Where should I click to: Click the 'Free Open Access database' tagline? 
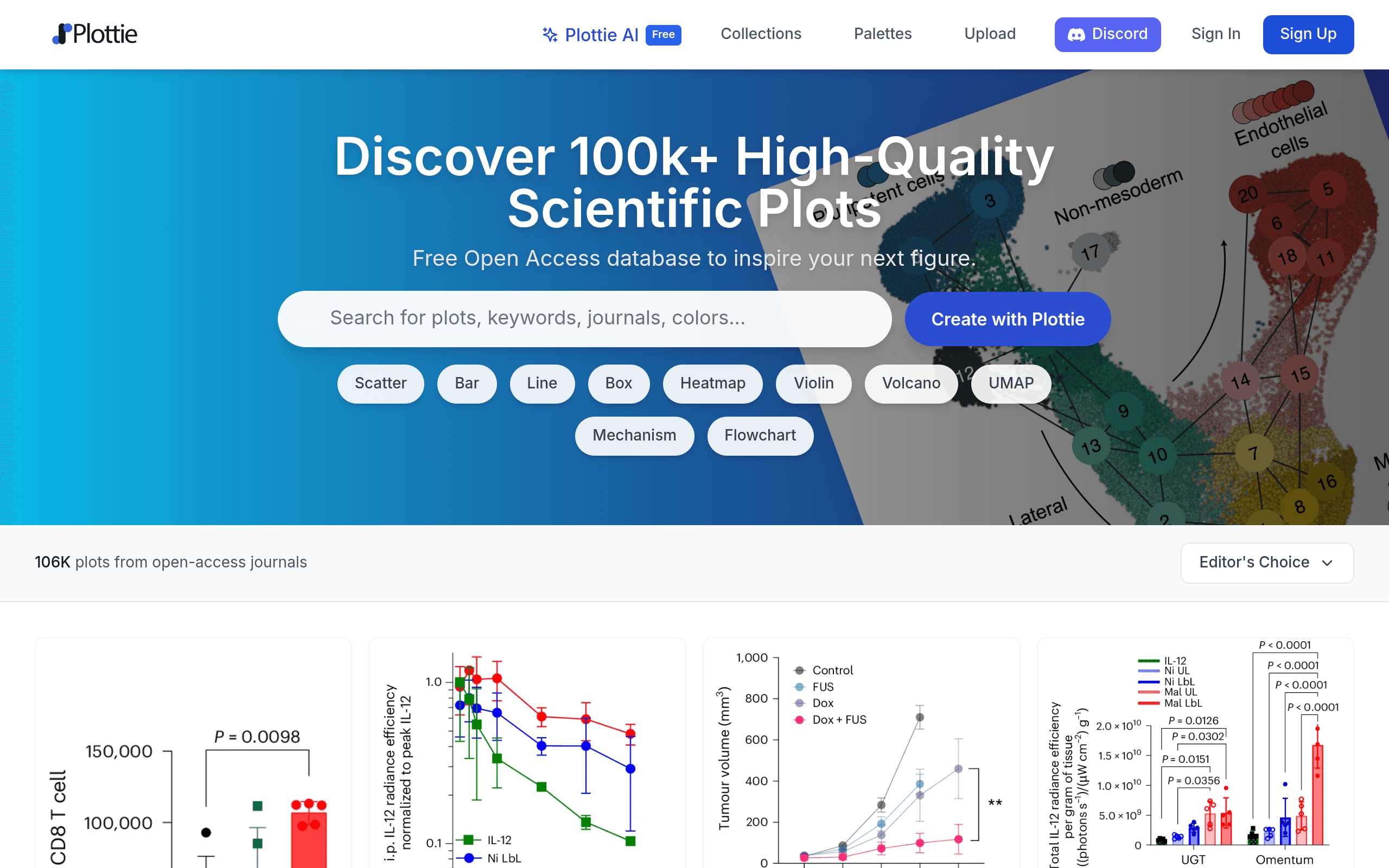(694, 258)
